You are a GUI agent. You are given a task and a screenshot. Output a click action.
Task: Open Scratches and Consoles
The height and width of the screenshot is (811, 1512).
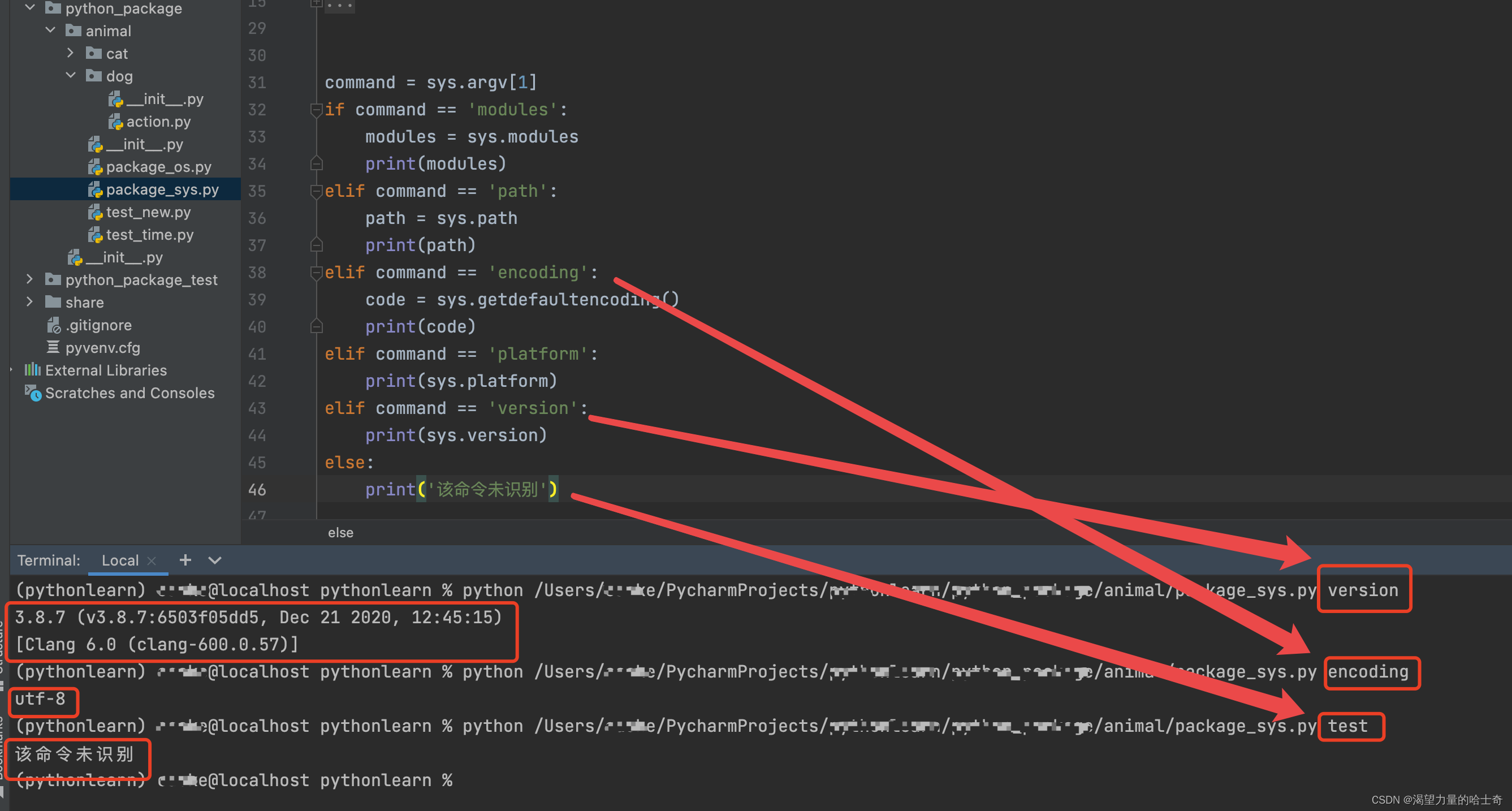pyautogui.click(x=129, y=393)
